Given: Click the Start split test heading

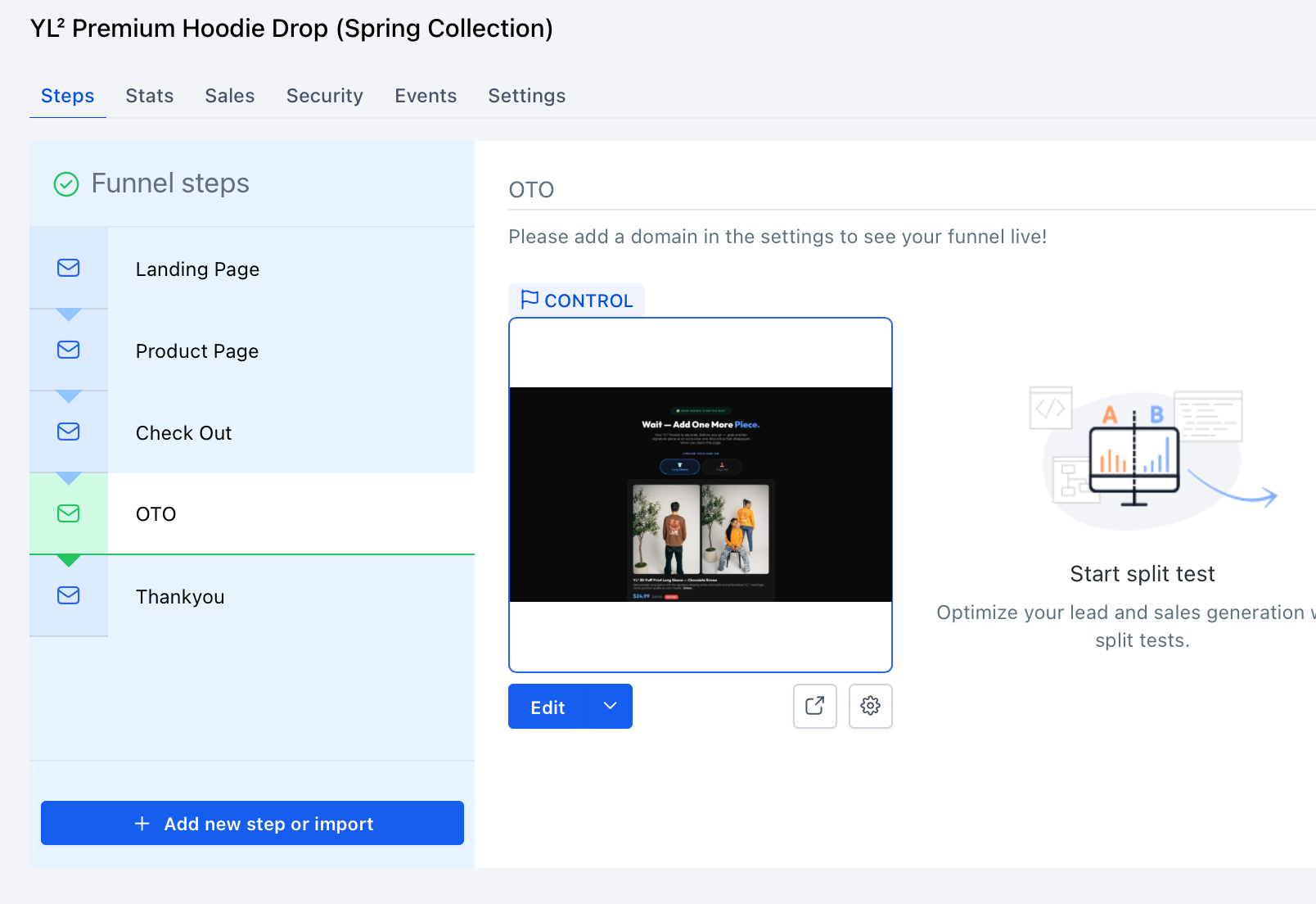Looking at the screenshot, I should [1142, 574].
